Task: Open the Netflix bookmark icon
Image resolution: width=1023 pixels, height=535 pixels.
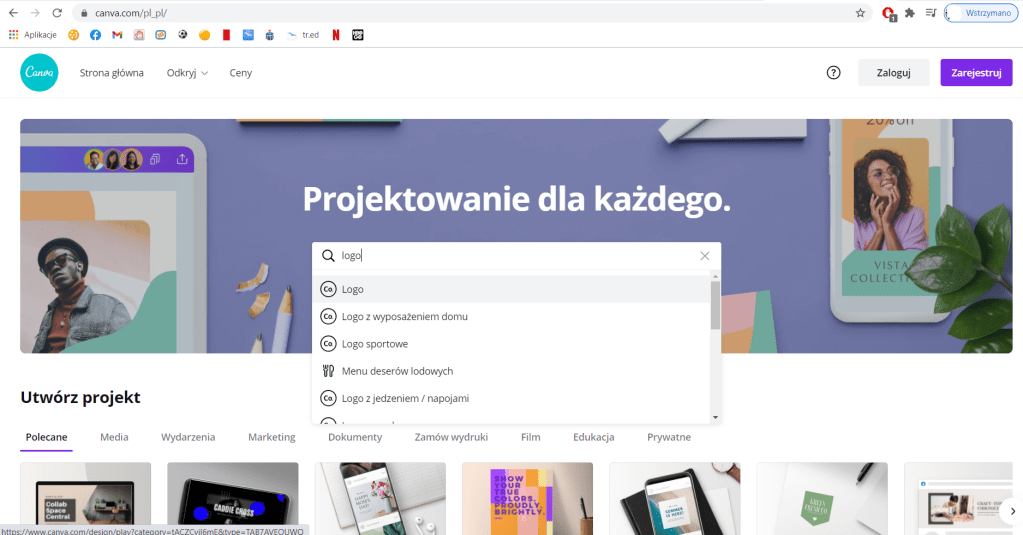Action: [336, 35]
